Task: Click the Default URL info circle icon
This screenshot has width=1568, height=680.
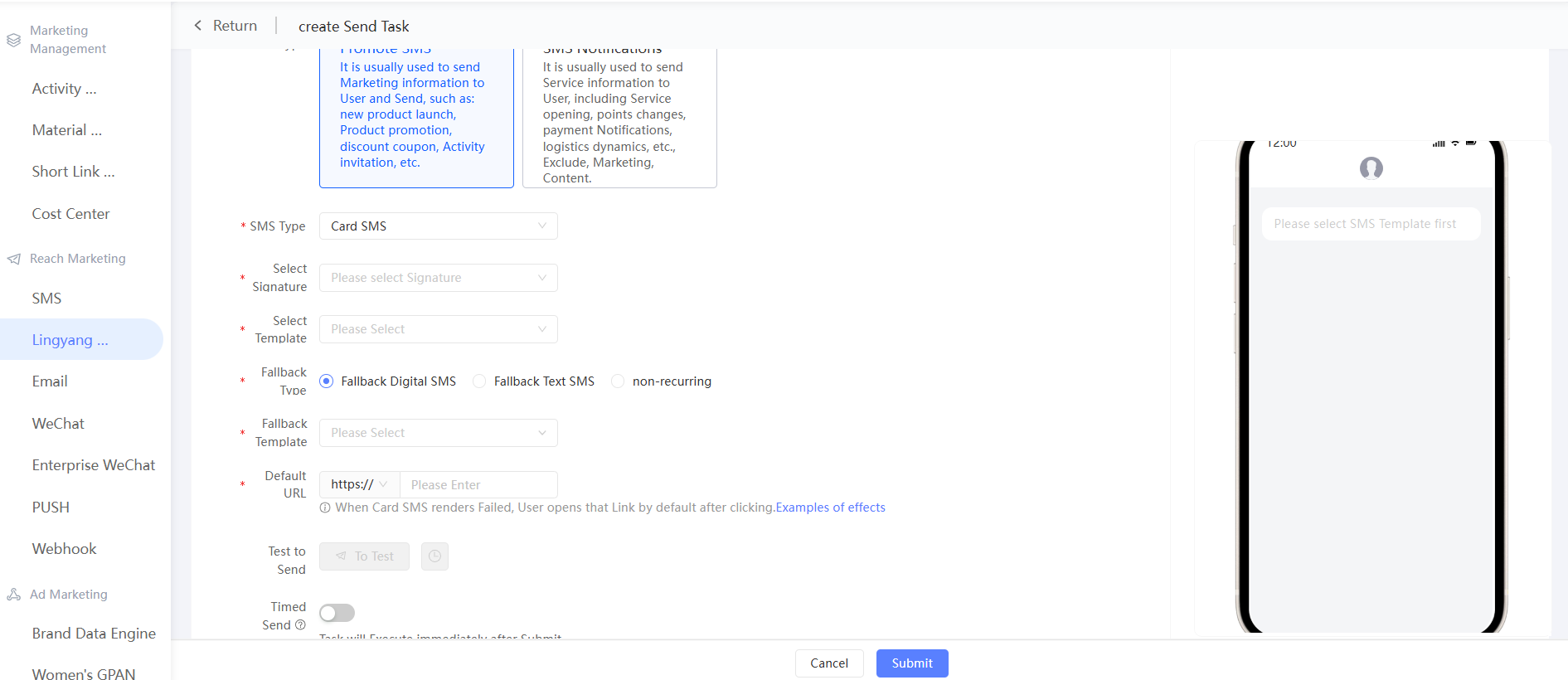Action: click(x=325, y=508)
